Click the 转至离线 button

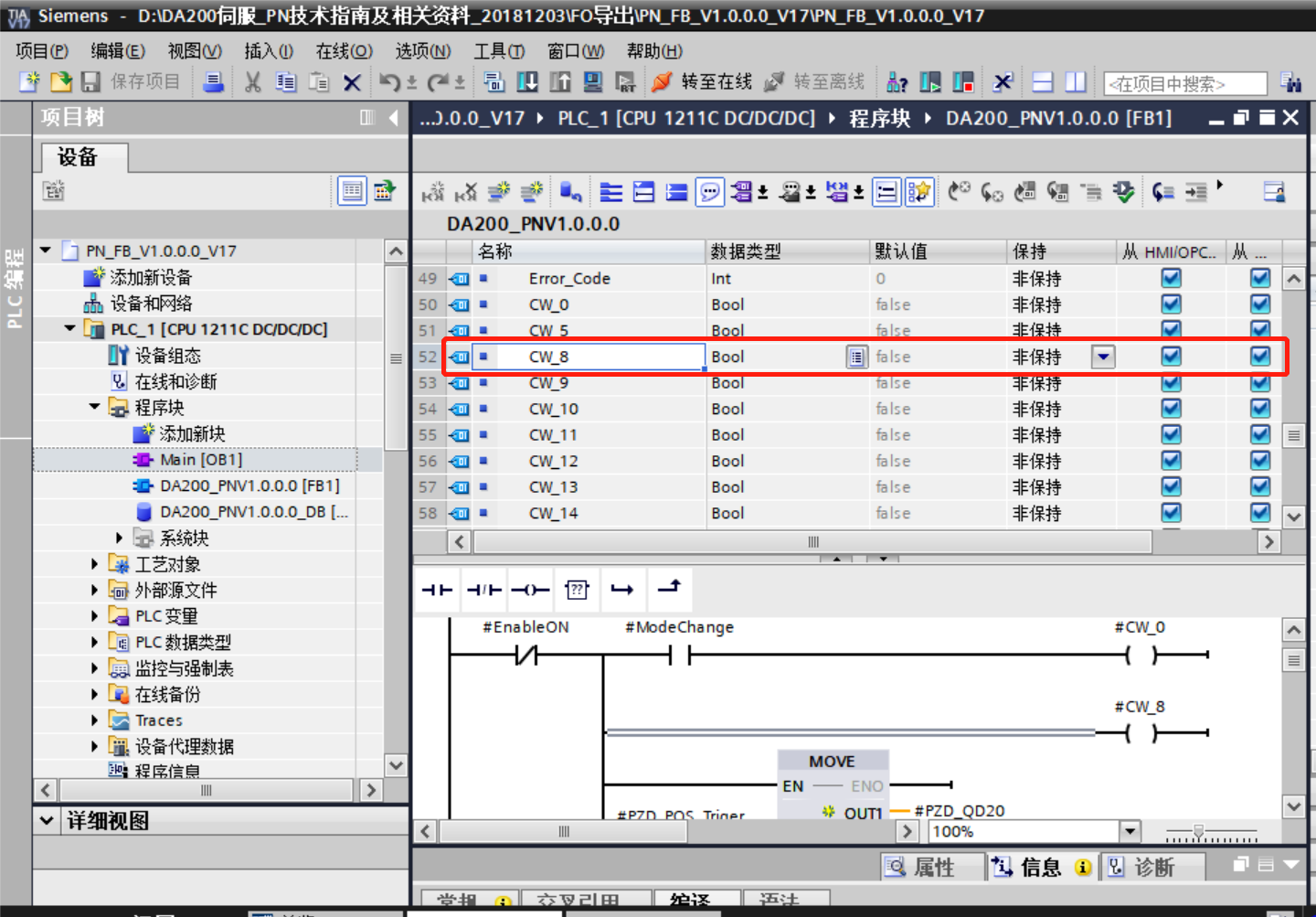tap(814, 82)
